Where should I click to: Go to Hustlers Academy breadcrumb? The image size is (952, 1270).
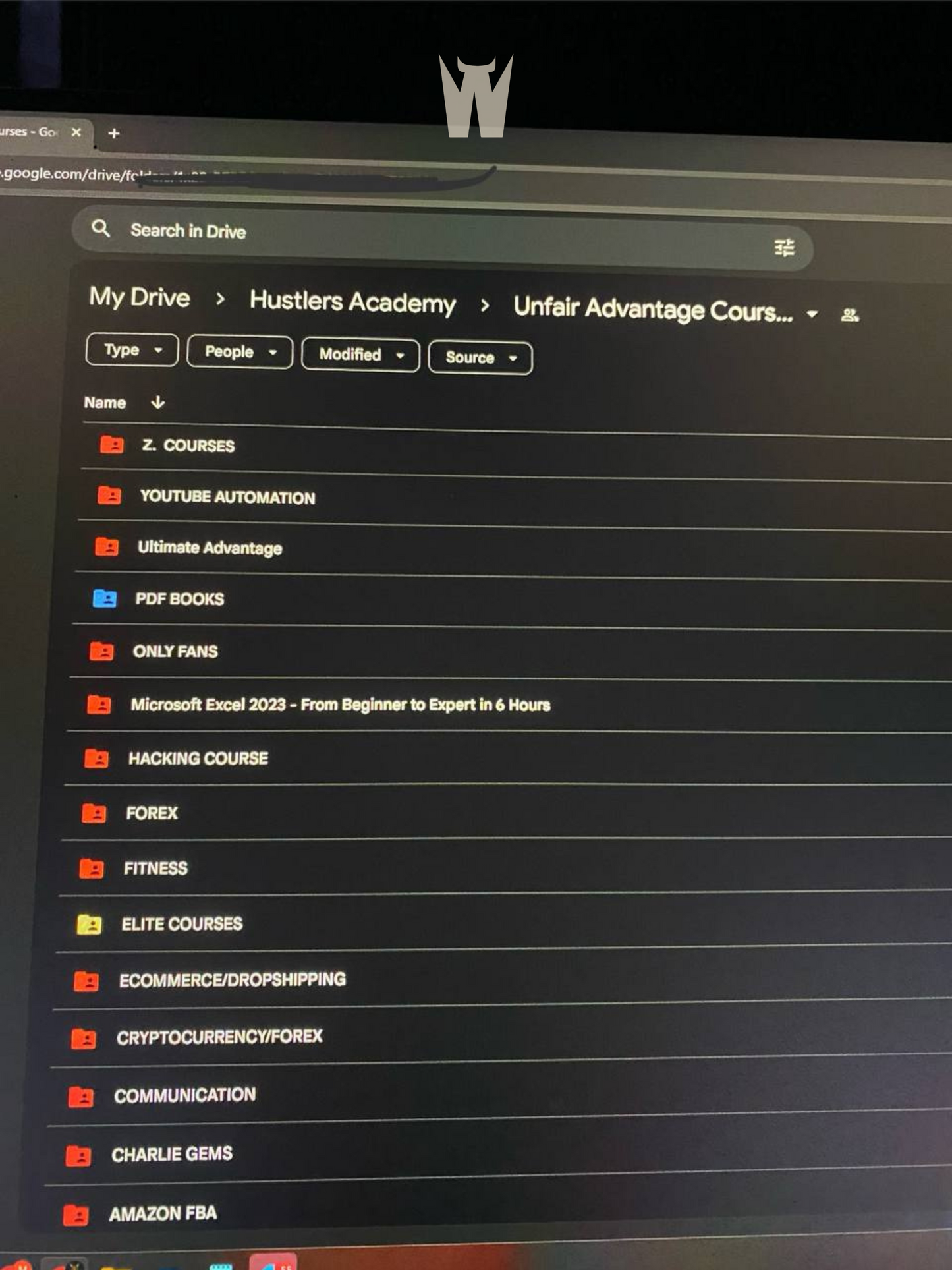(x=352, y=302)
